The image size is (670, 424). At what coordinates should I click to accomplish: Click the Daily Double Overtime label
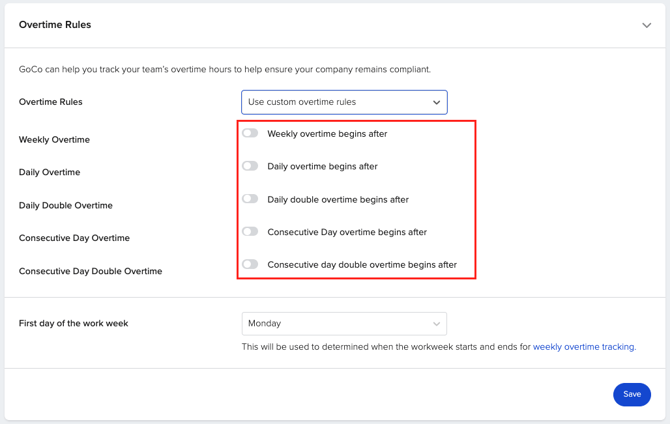point(65,206)
